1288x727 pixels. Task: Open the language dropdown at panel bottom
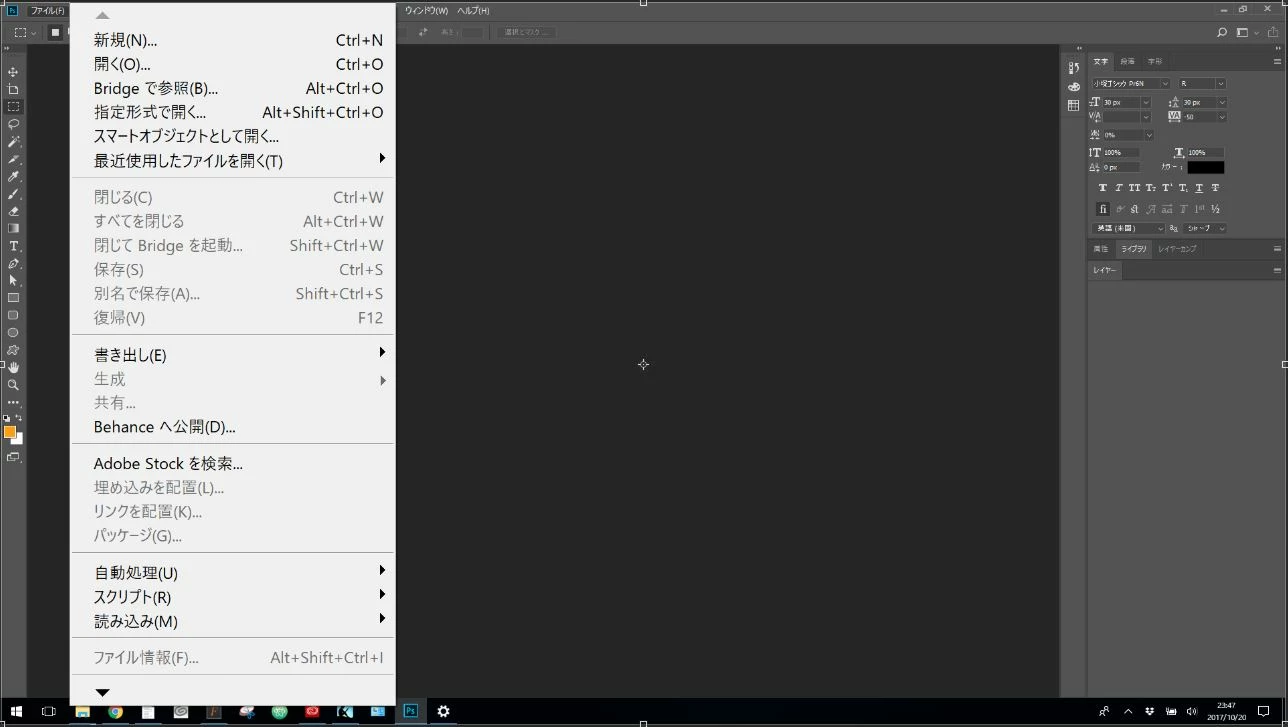pos(1128,228)
